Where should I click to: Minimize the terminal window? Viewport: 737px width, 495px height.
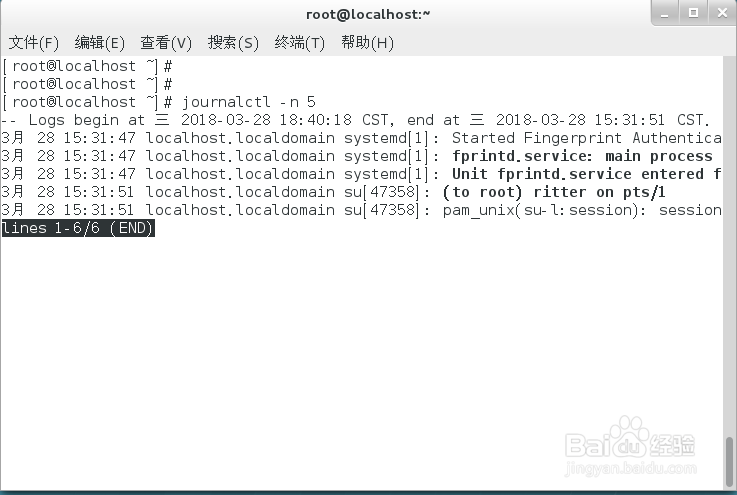[665, 13]
